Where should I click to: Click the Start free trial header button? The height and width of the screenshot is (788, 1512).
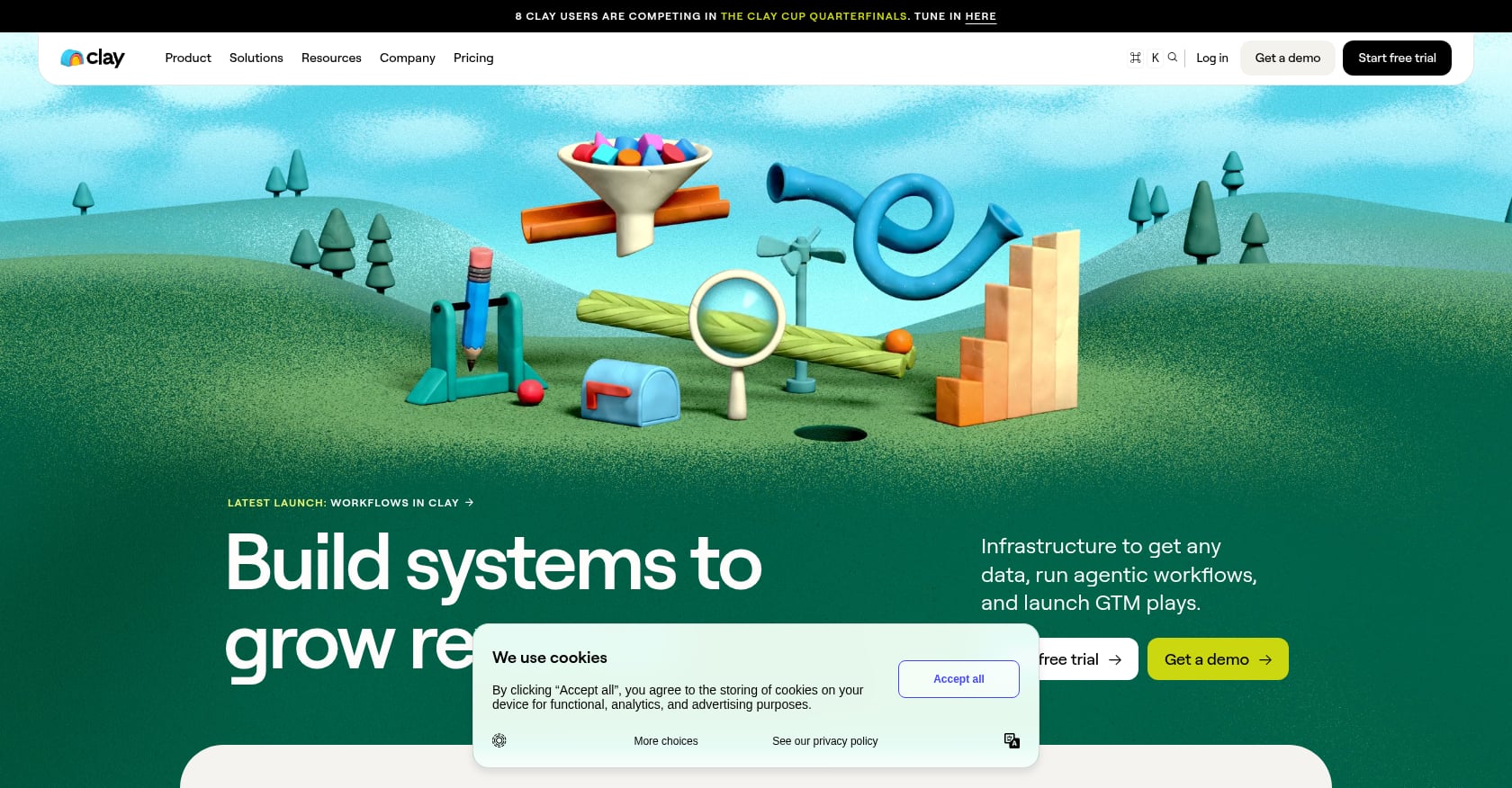[x=1397, y=58]
